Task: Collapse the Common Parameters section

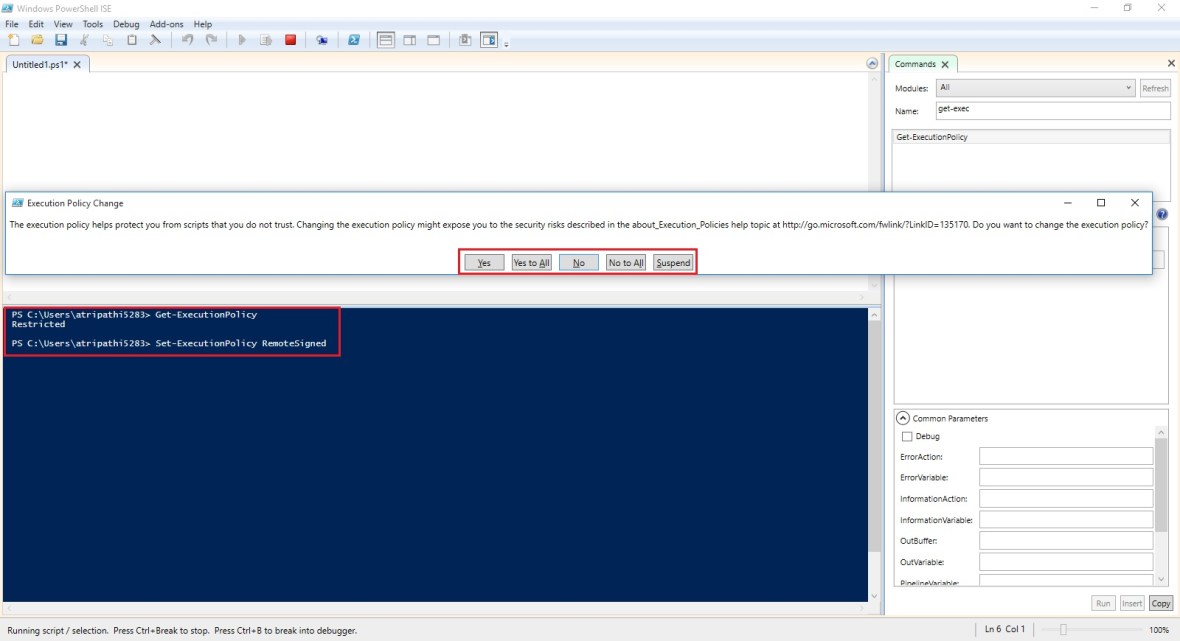Action: point(903,418)
